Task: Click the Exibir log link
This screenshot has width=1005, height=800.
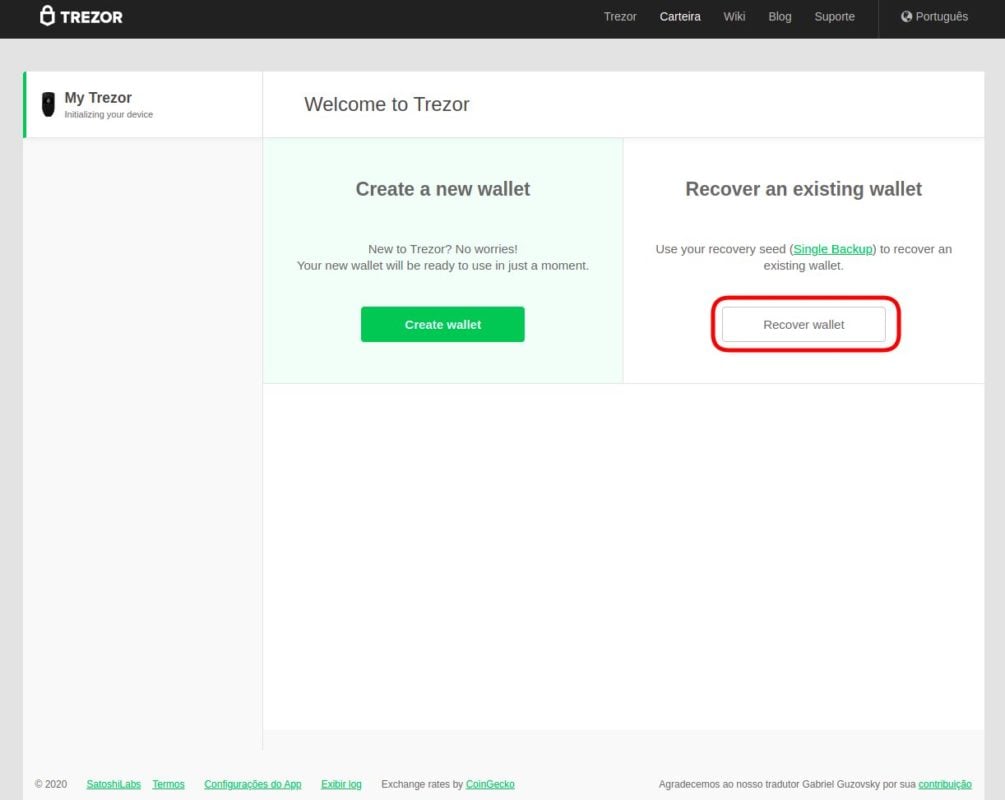Action: pyautogui.click(x=341, y=784)
